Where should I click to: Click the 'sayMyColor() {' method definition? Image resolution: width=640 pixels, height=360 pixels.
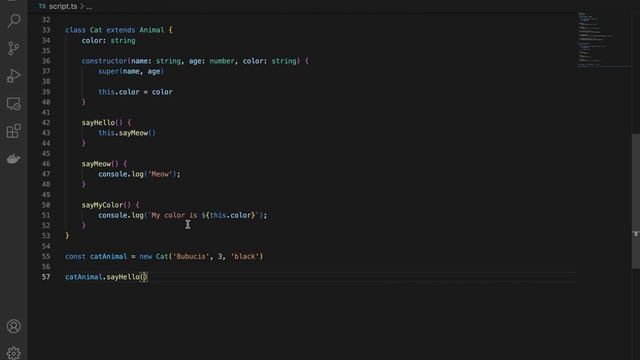(110, 205)
